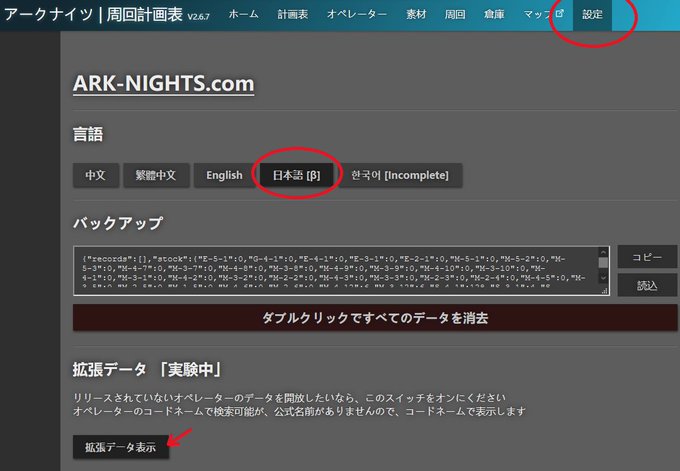Click the backup text area scroll-up arrow
The height and width of the screenshot is (471, 680).
tap(603, 252)
